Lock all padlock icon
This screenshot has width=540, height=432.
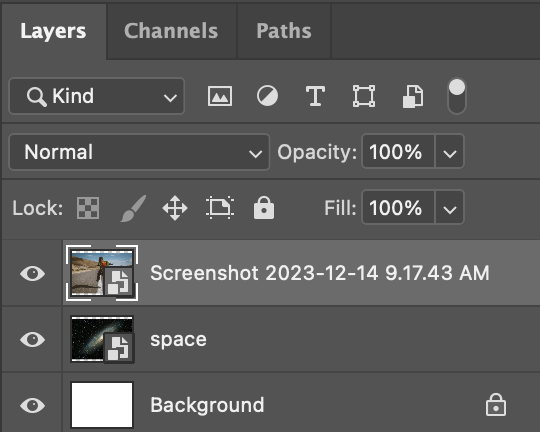click(x=264, y=208)
